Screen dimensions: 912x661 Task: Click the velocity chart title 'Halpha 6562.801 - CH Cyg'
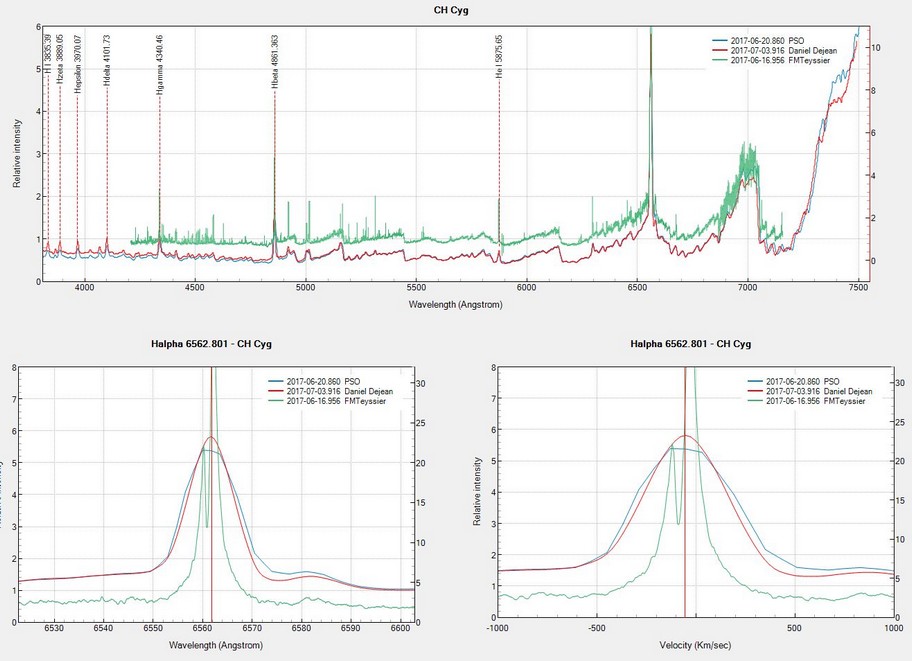point(690,343)
